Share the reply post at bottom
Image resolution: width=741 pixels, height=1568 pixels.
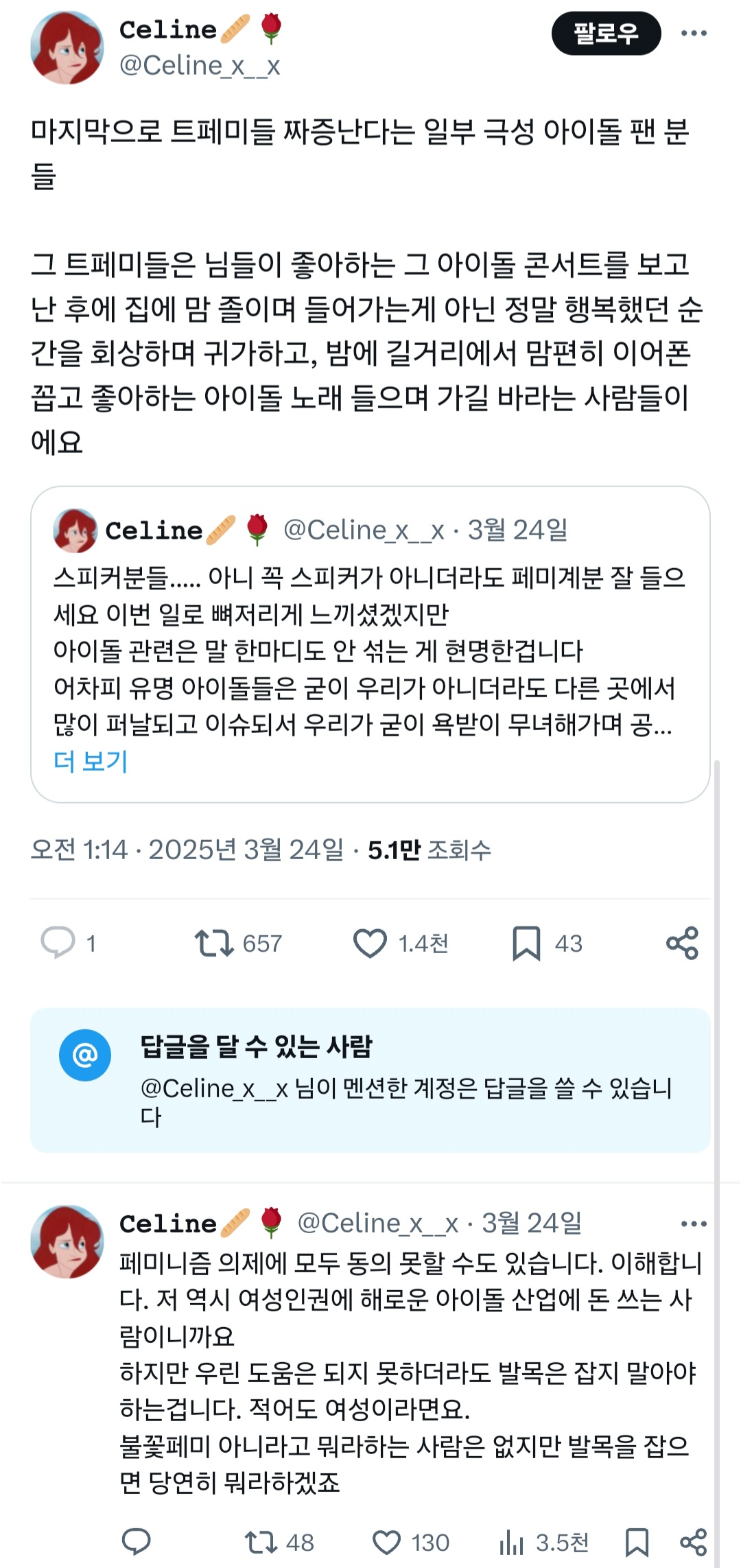coord(693,1543)
